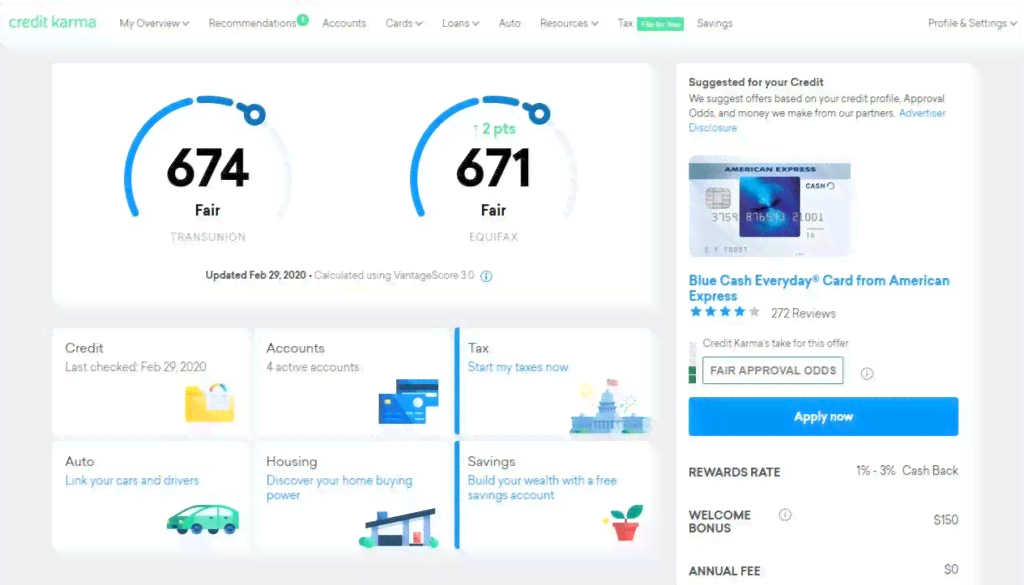
Task: Click the ANNUAL FEE label
Action: tap(724, 571)
